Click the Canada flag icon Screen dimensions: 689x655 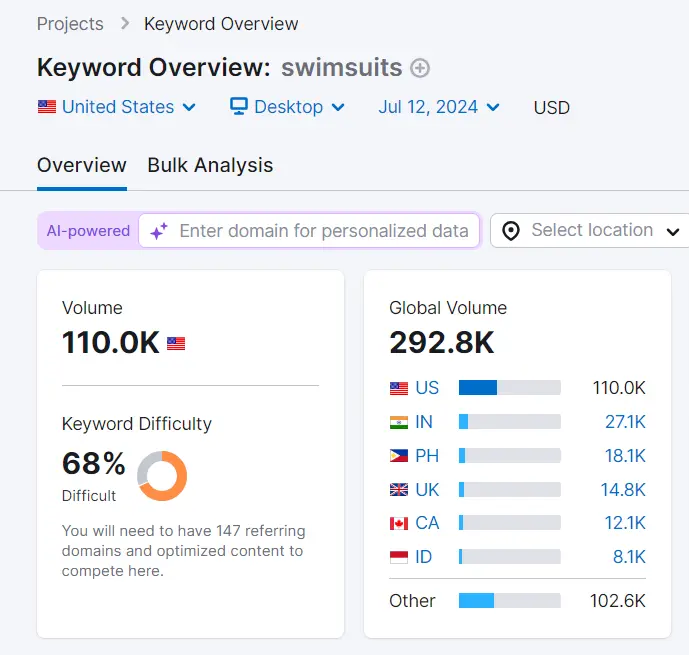tap(399, 523)
